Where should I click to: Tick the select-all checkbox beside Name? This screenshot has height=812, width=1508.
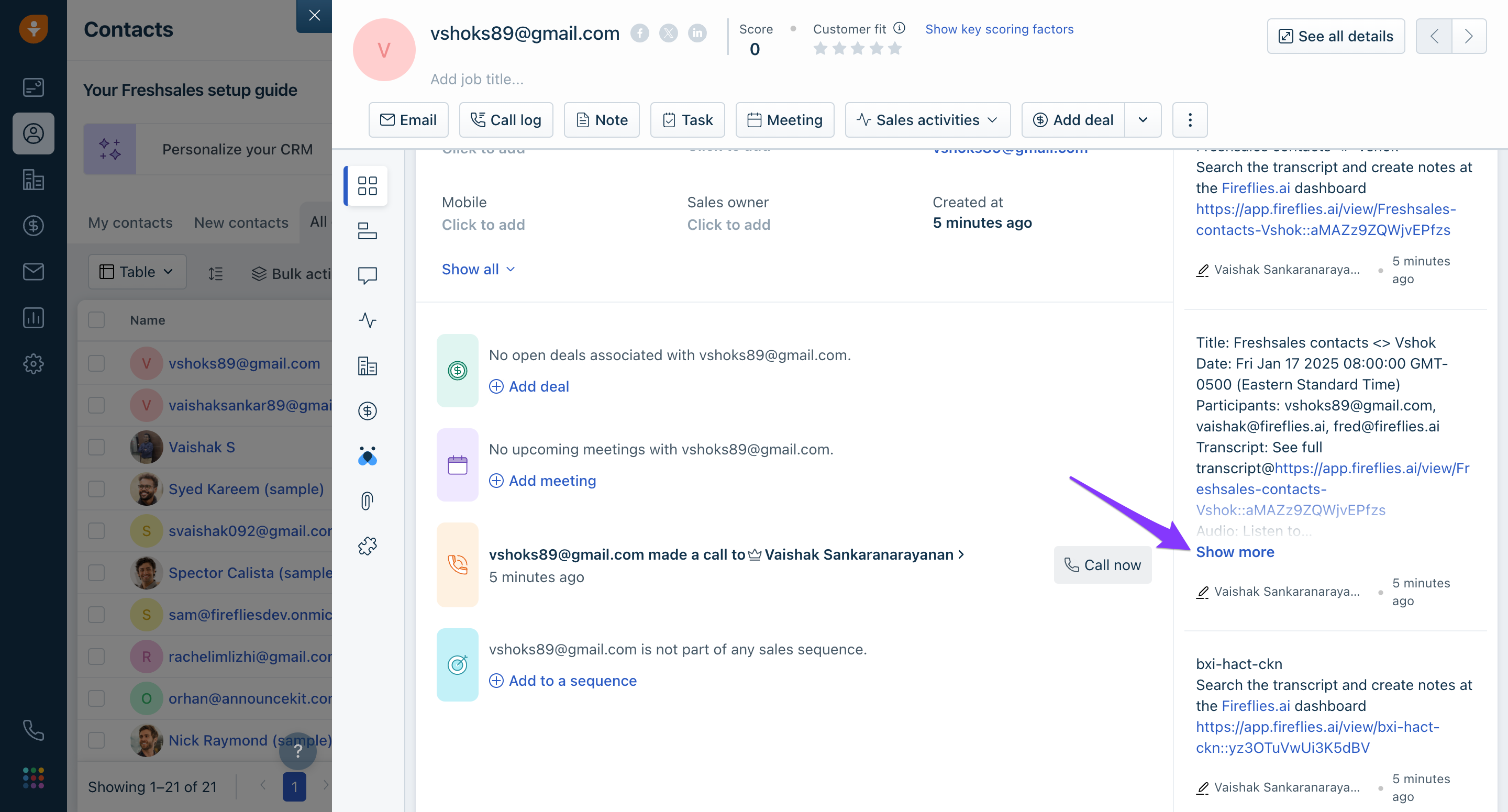96,320
